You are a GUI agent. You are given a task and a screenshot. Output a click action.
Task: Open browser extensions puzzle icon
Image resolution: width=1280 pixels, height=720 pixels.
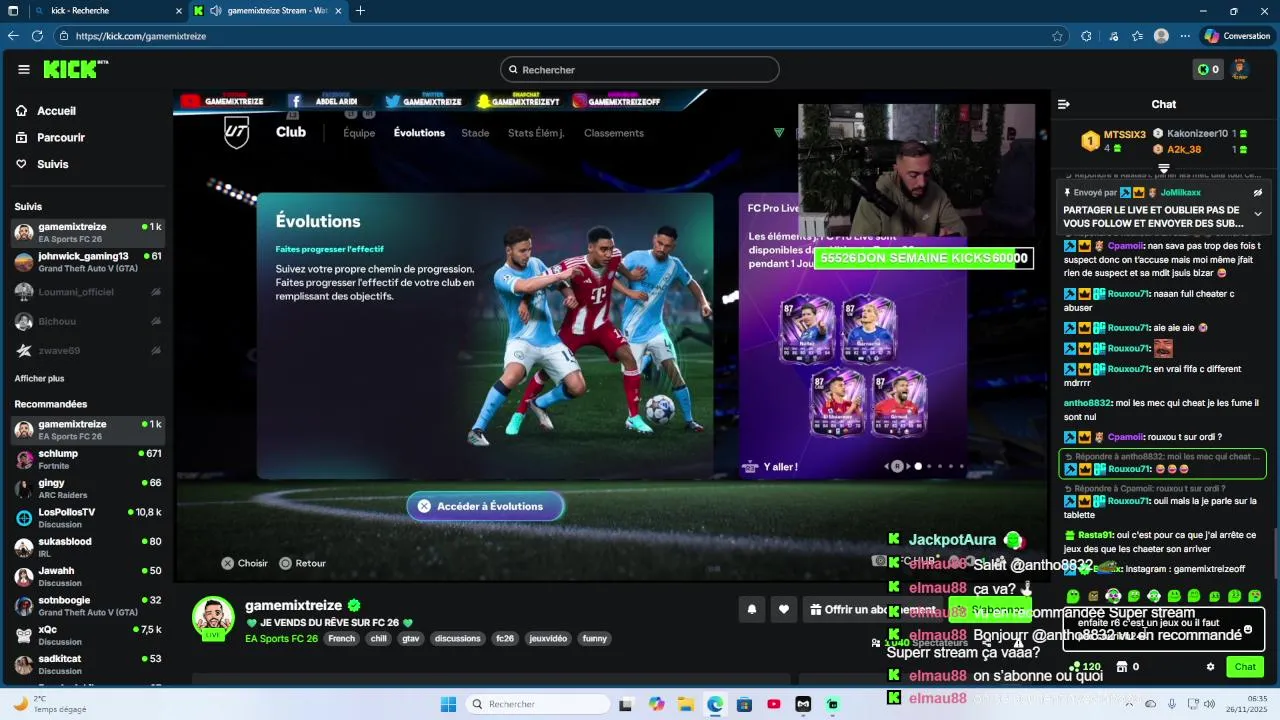(1086, 36)
